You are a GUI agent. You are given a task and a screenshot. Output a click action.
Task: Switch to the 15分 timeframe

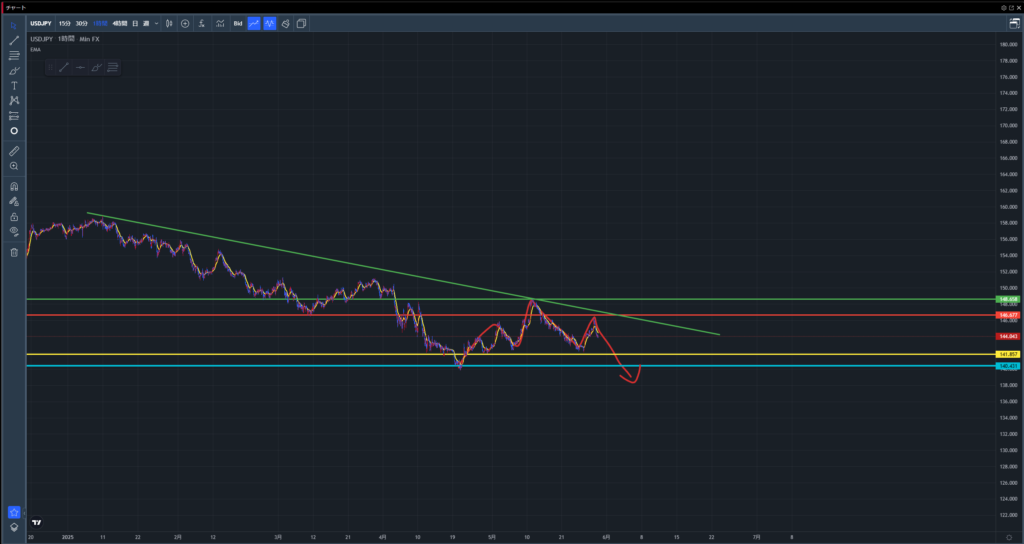[65, 24]
